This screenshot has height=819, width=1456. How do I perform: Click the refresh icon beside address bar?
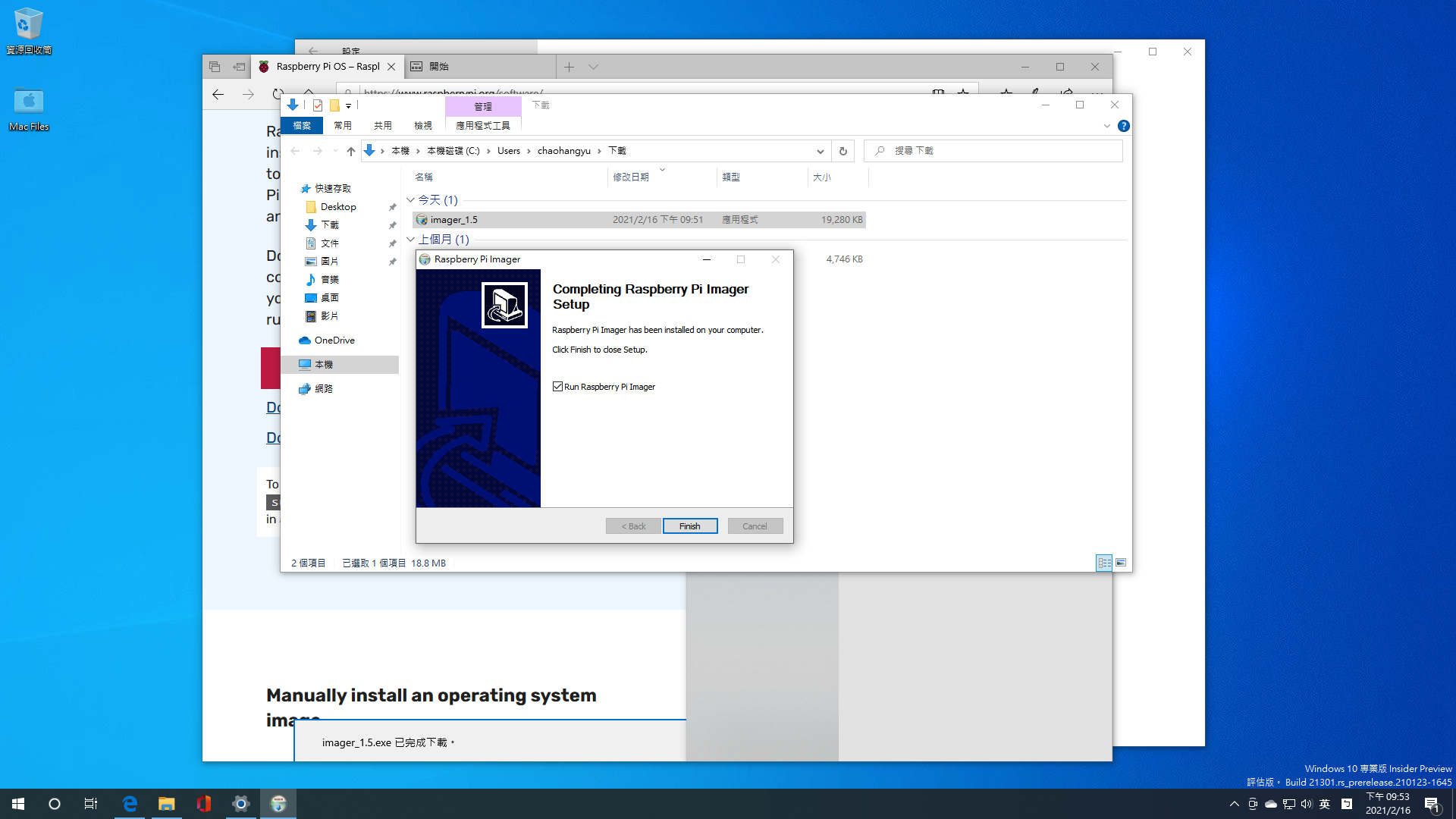pyautogui.click(x=843, y=151)
